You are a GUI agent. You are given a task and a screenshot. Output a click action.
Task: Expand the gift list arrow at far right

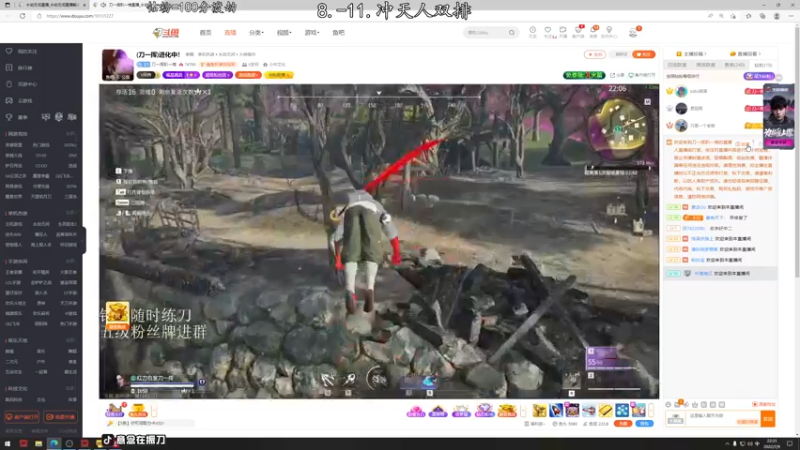tap(651, 410)
